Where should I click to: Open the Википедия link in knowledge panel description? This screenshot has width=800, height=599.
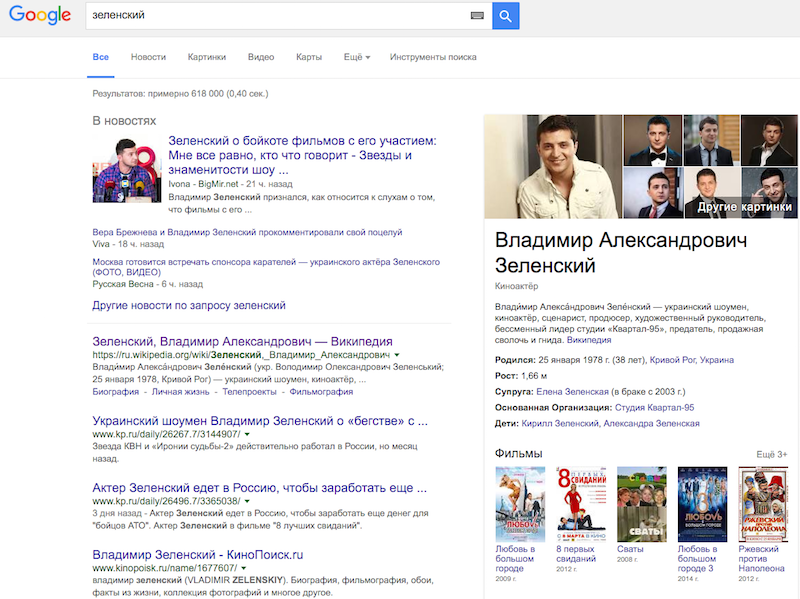coord(589,340)
